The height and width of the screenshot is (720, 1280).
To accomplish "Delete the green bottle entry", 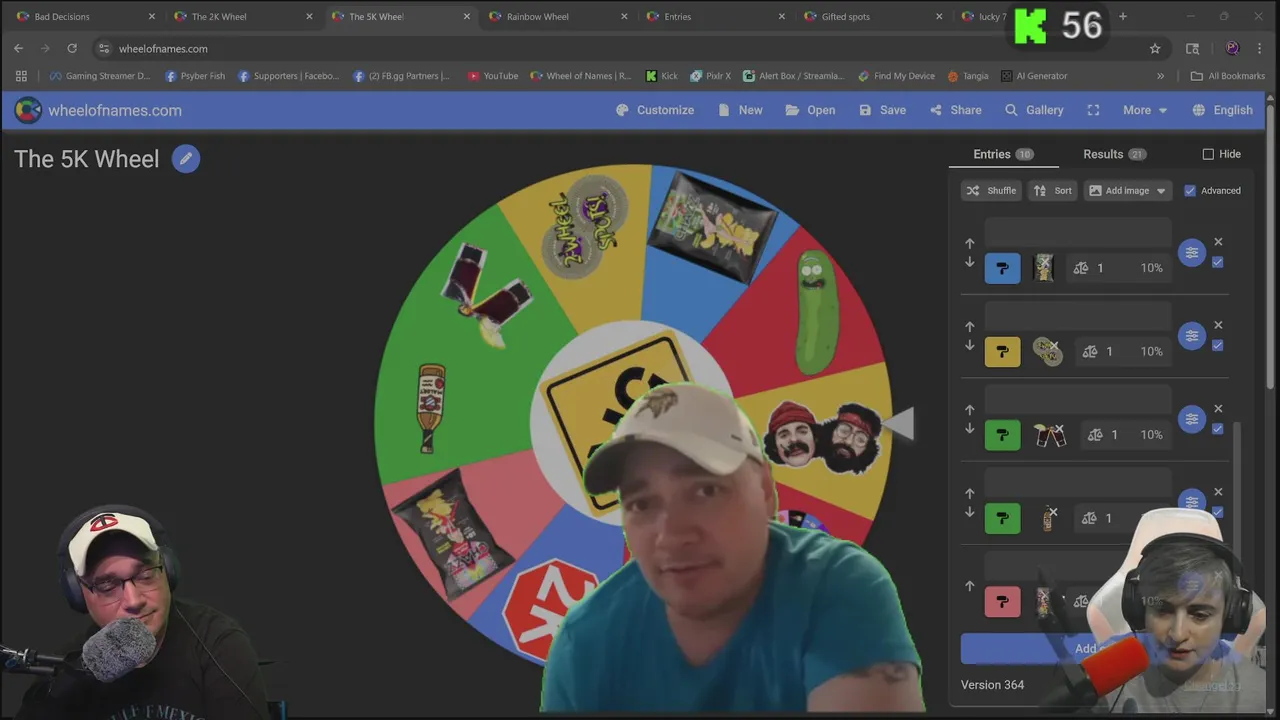I will coord(1218,492).
